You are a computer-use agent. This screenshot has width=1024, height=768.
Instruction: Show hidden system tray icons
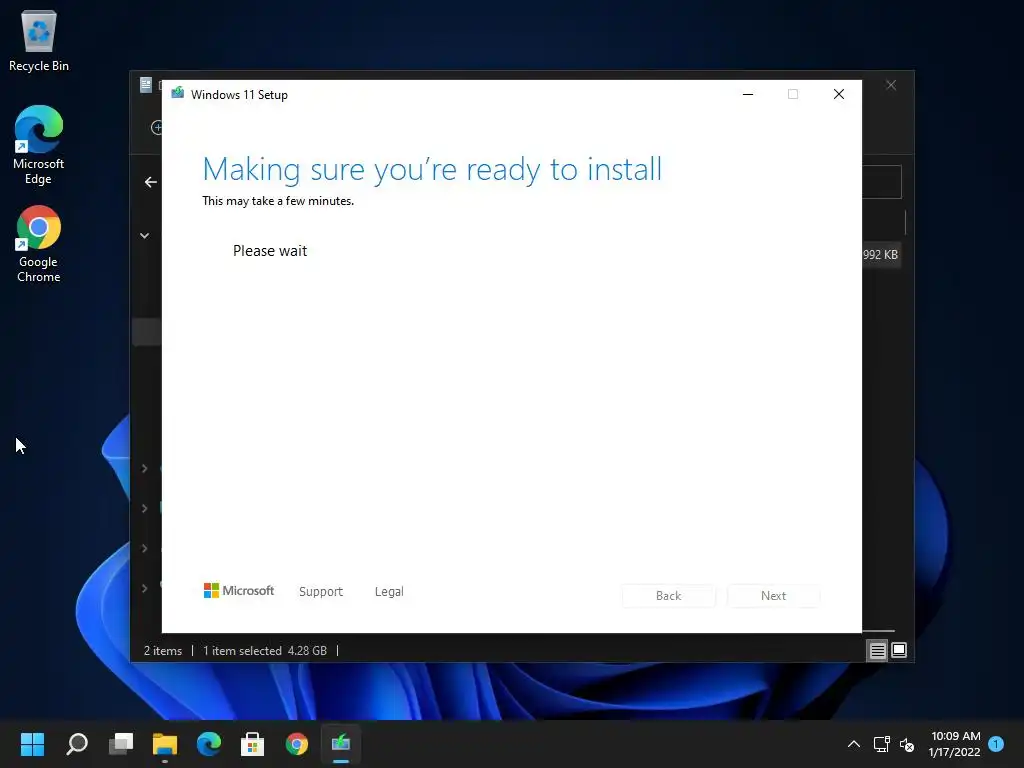click(x=854, y=744)
